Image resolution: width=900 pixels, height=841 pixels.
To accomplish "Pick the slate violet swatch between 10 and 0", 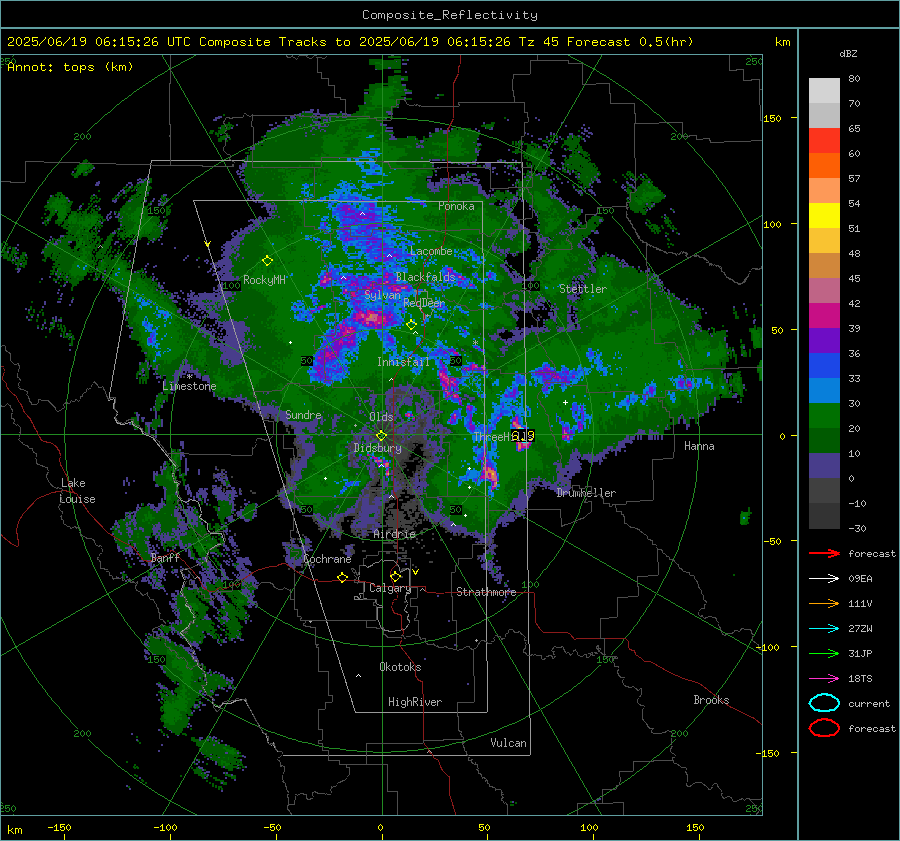I will [x=824, y=466].
